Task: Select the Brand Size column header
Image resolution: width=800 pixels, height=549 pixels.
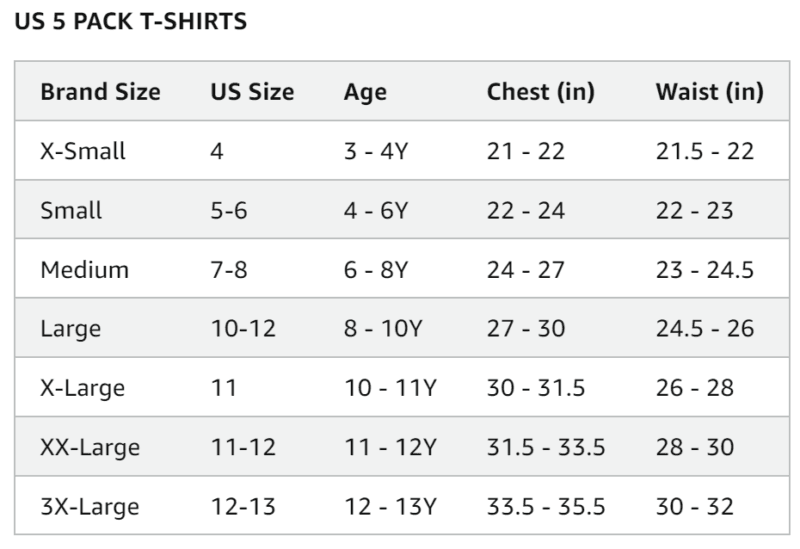Action: 100,92
